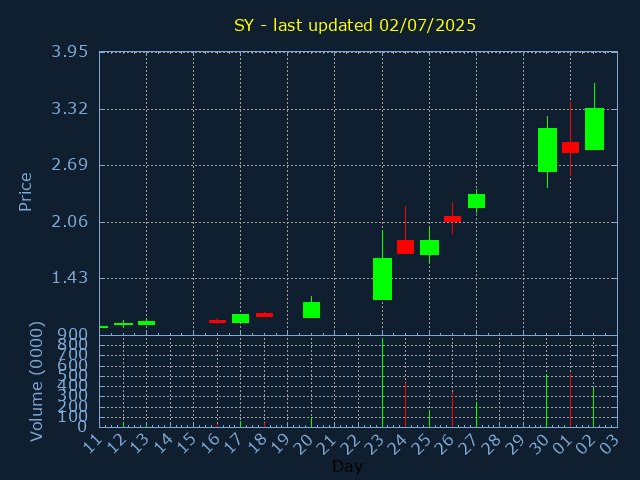The image size is (640, 480).
Task: Click the 1.43 price axis label
Action: coord(69,278)
